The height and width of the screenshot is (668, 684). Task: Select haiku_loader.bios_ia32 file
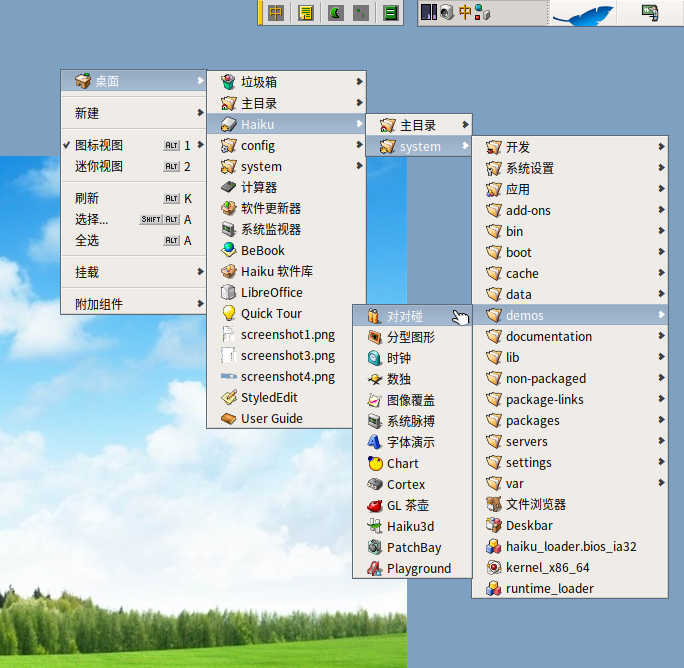point(570,546)
